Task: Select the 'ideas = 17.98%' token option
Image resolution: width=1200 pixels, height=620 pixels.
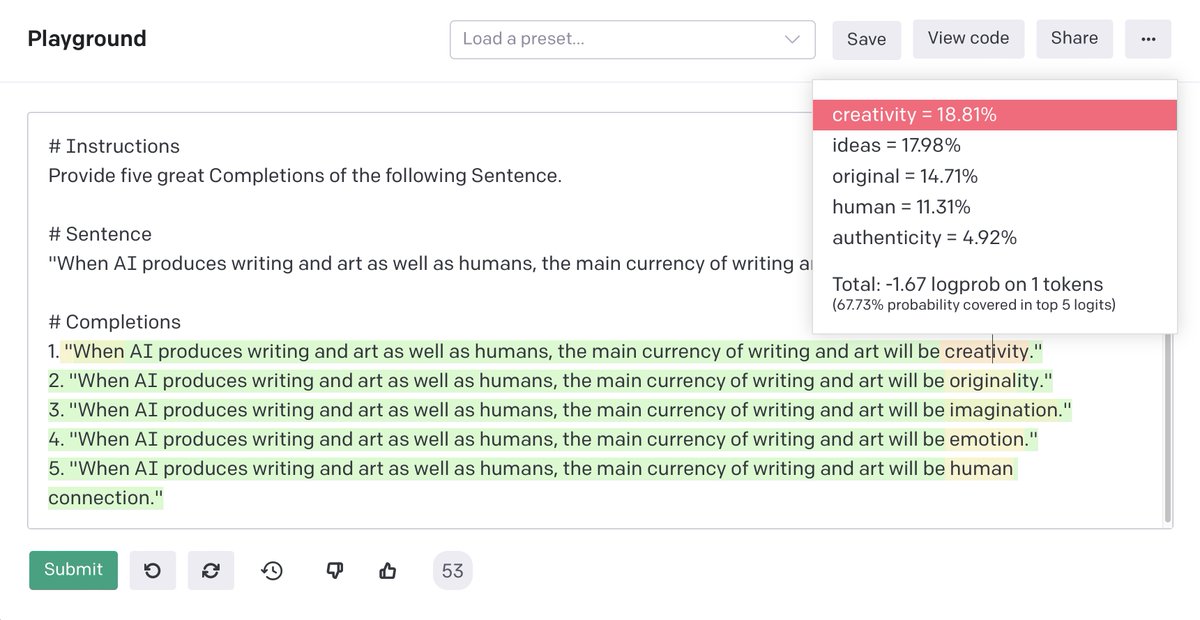Action: (896, 146)
